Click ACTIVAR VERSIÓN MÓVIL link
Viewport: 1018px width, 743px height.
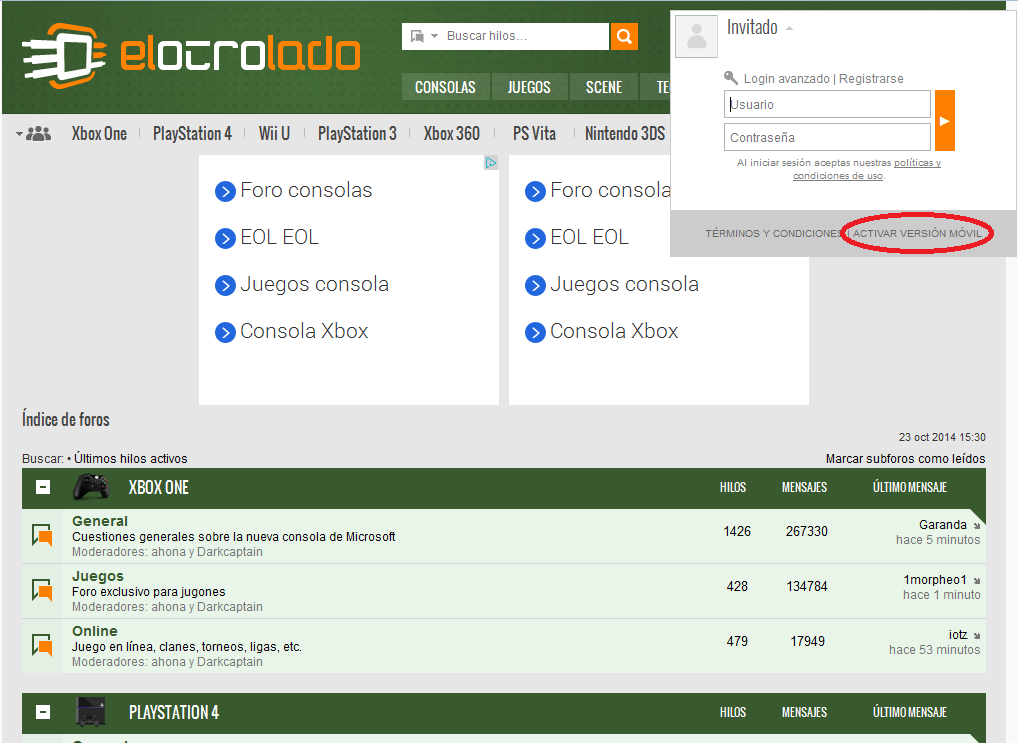[917, 233]
